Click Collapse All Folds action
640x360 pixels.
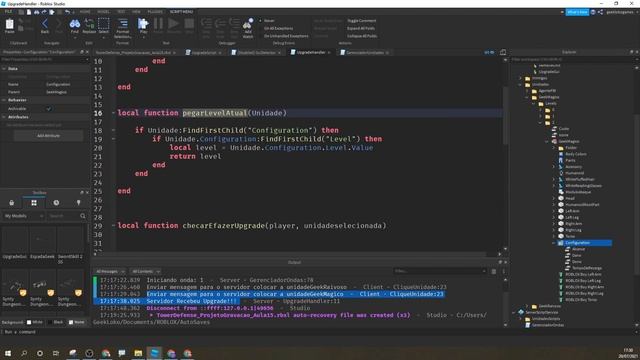362,36
